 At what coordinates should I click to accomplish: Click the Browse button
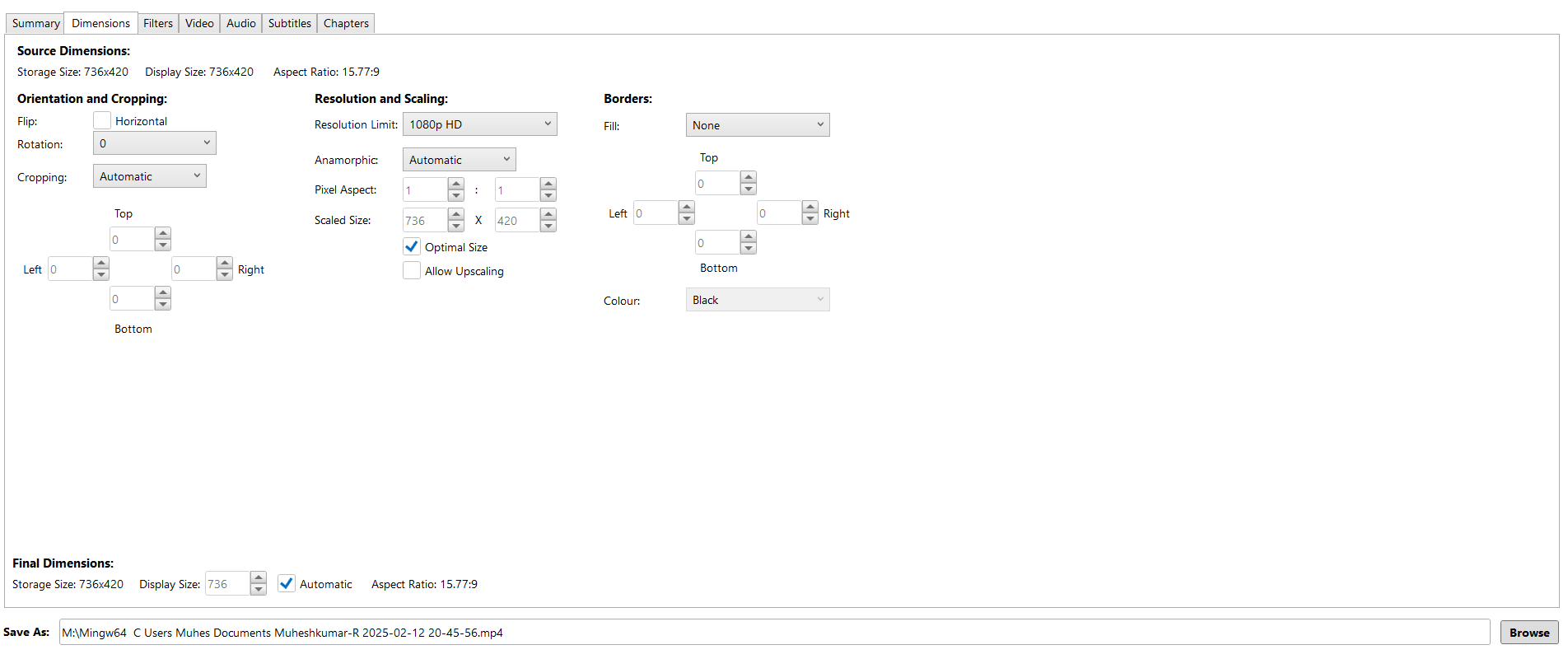(1529, 633)
